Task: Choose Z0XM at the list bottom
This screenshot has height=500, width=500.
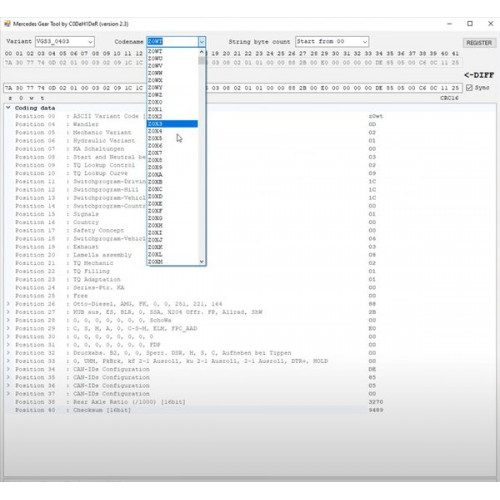Action: [172, 262]
